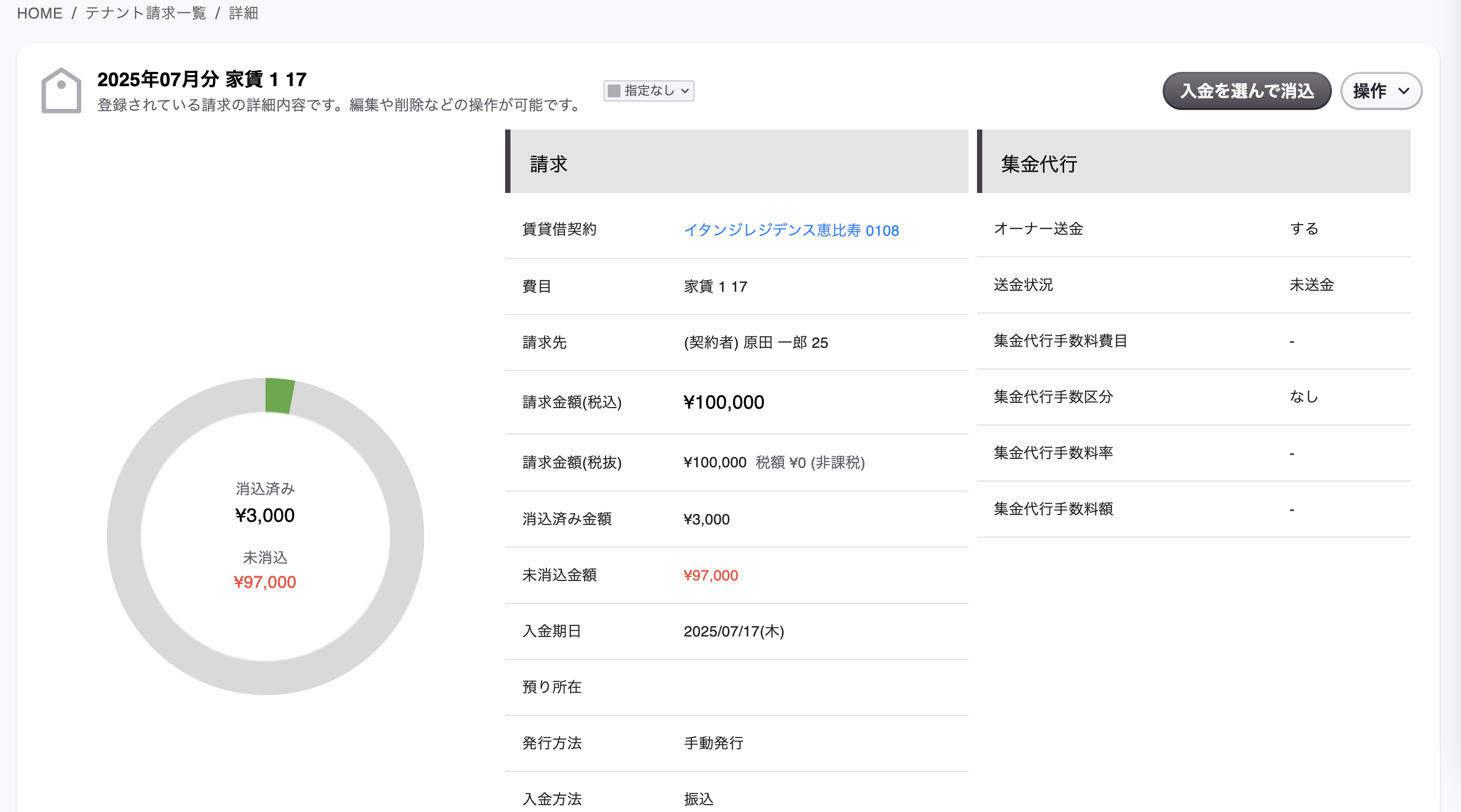Click the 請求 section header
1461x812 pixels.
point(737,161)
